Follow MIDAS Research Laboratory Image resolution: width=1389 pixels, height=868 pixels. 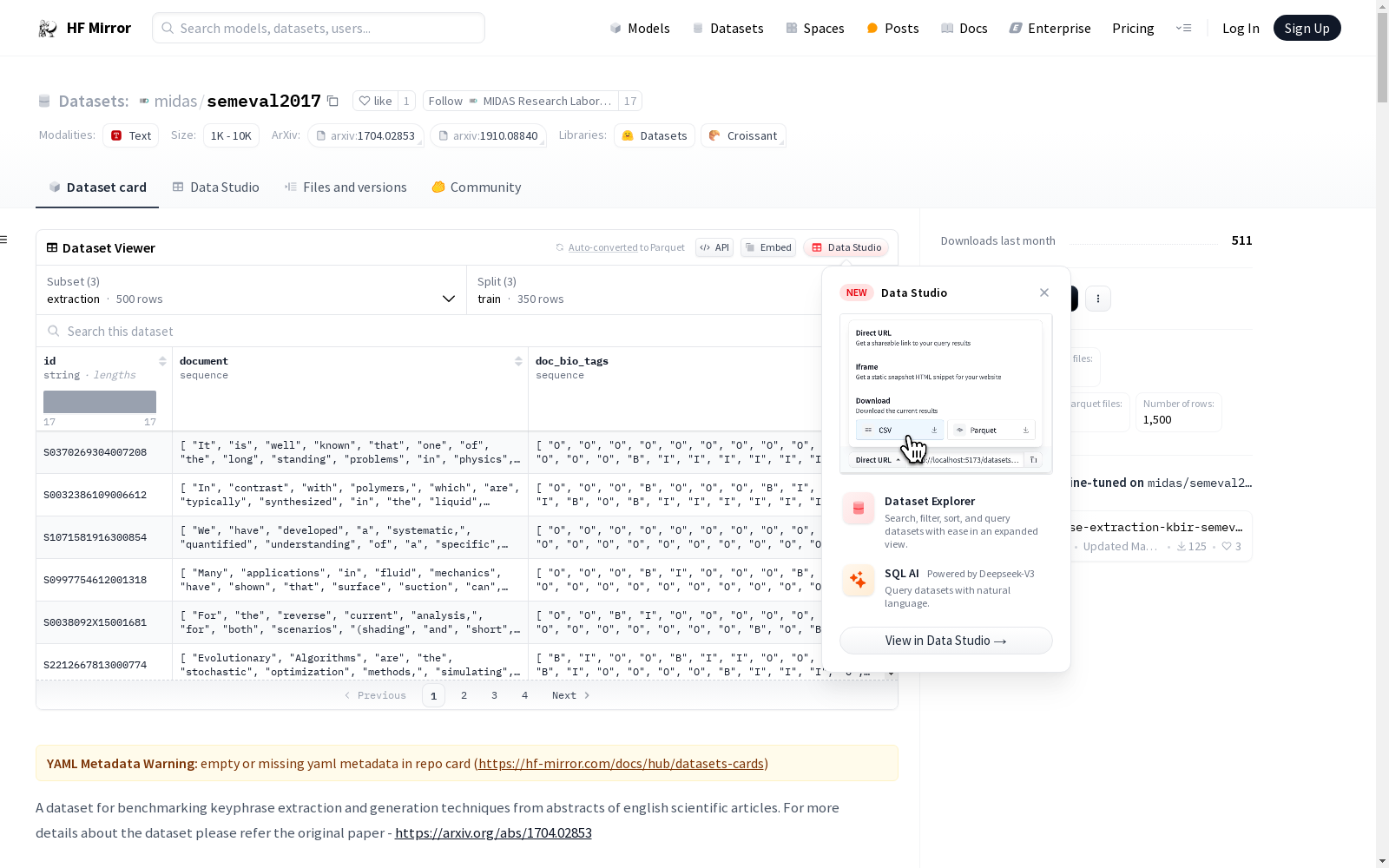[521, 101]
